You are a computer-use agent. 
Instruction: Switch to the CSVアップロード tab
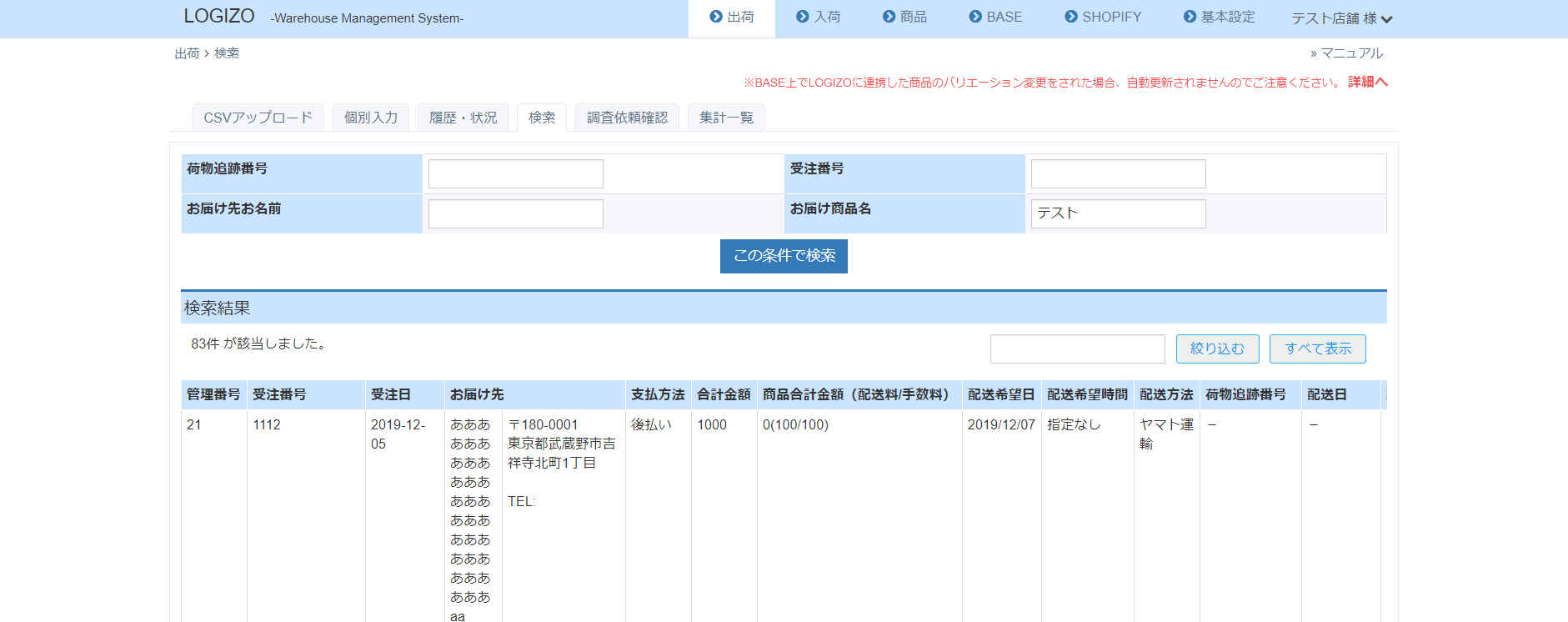[x=258, y=118]
